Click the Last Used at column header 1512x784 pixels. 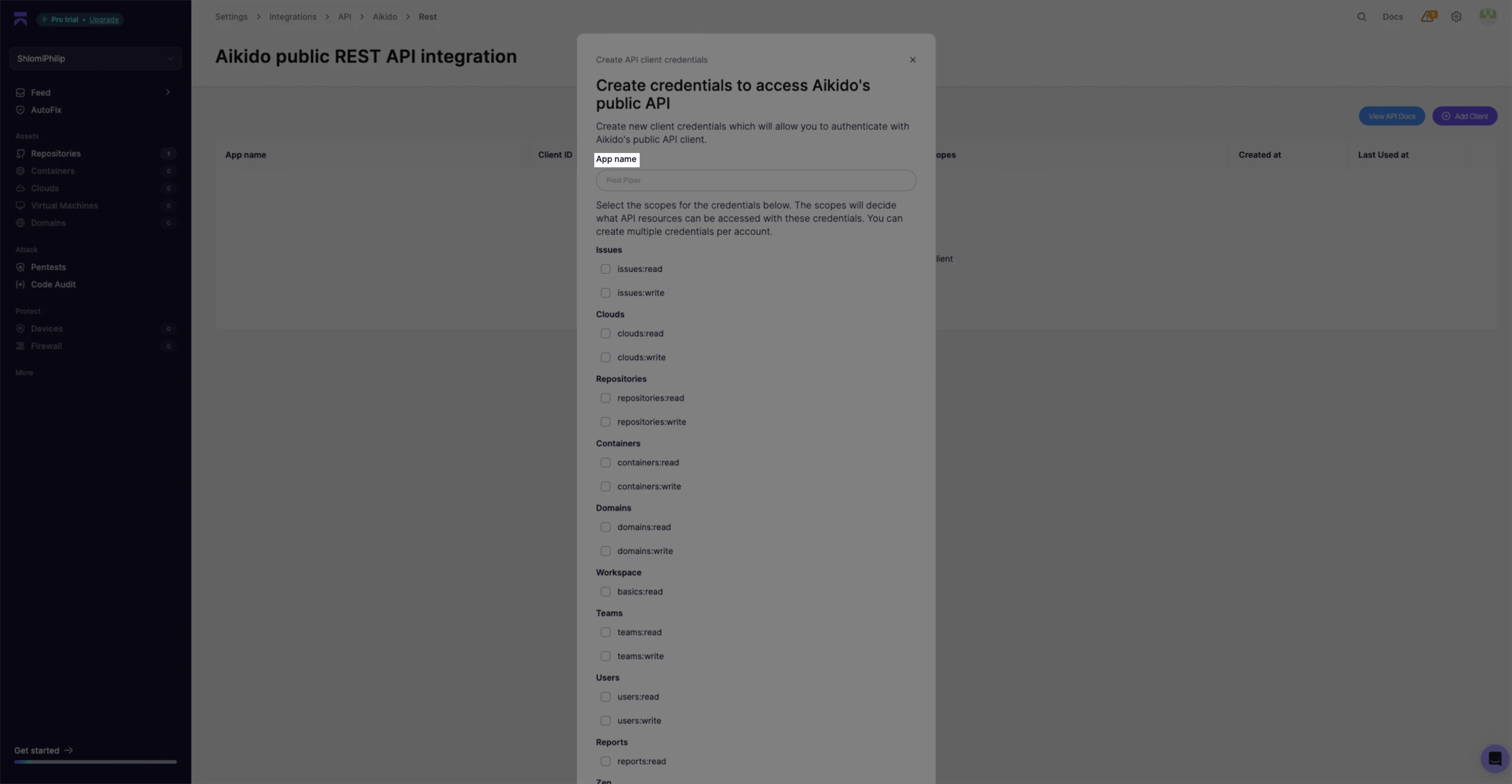[1383, 155]
